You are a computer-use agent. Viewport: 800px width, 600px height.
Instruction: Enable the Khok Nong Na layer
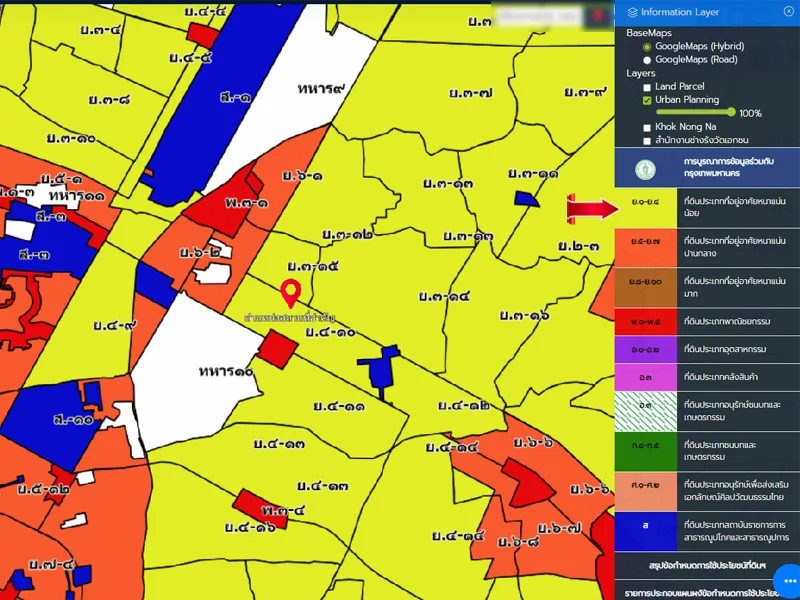coord(647,128)
